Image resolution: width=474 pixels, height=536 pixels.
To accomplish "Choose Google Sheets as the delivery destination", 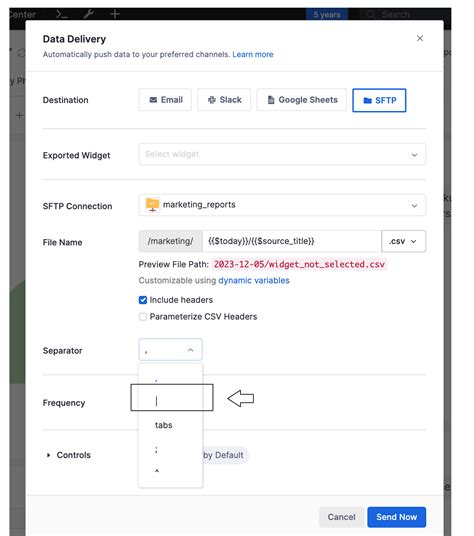I will [301, 100].
